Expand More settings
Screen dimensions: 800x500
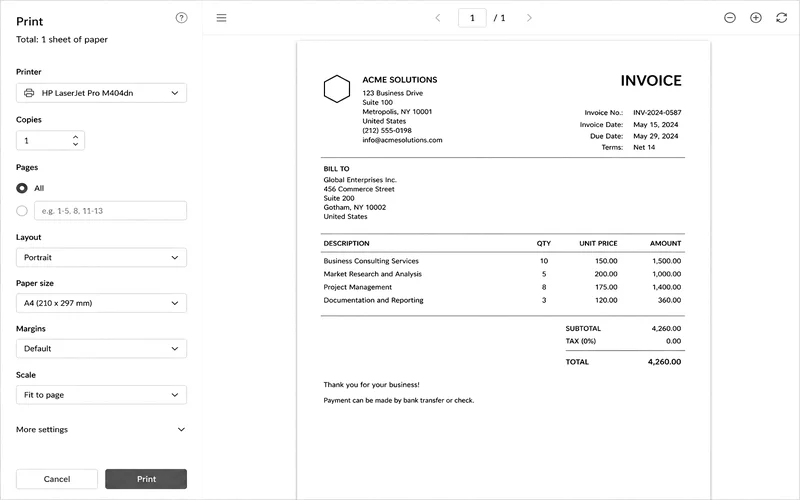click(x=101, y=430)
